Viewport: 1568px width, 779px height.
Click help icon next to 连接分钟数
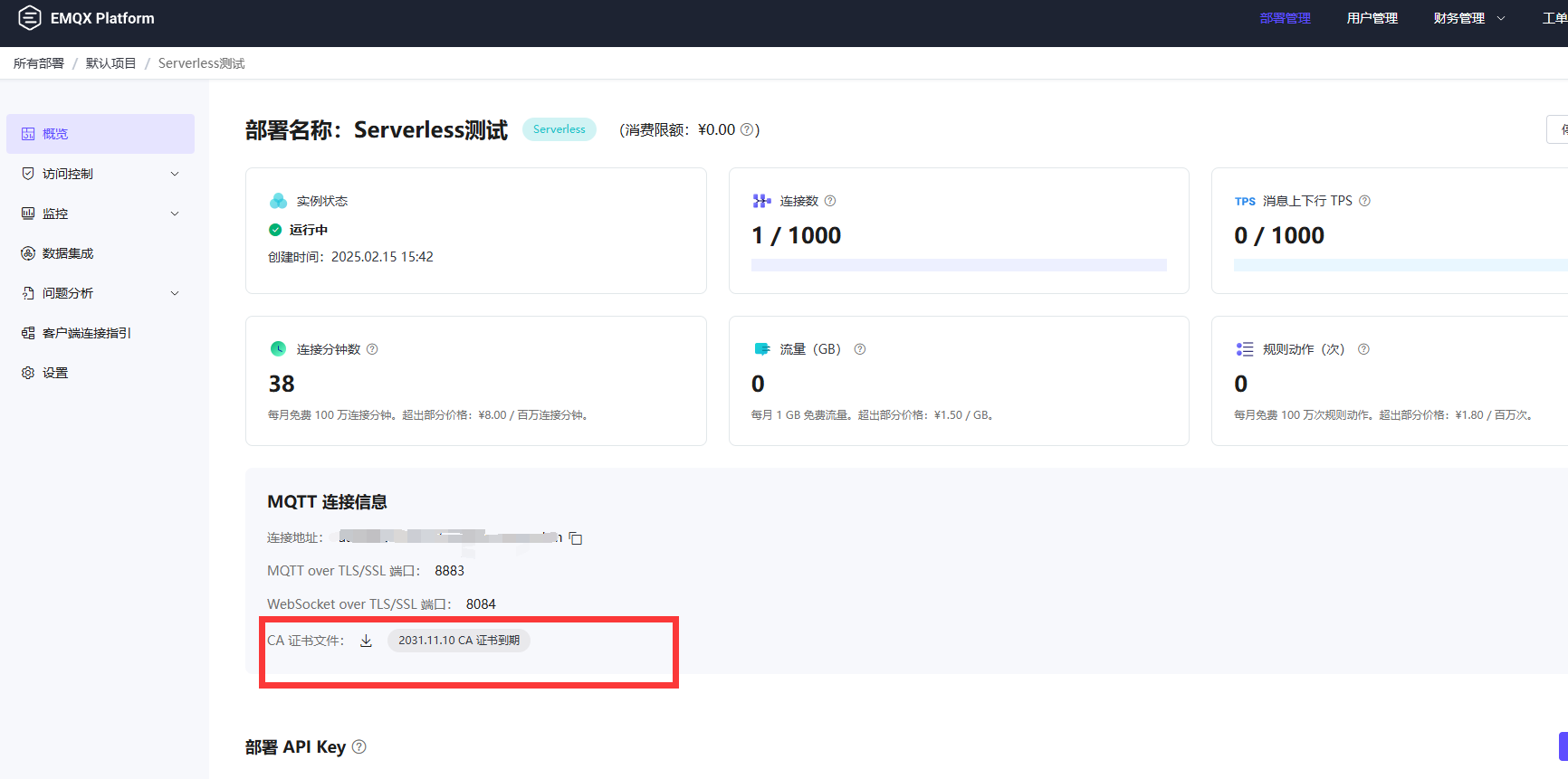pyautogui.click(x=372, y=349)
